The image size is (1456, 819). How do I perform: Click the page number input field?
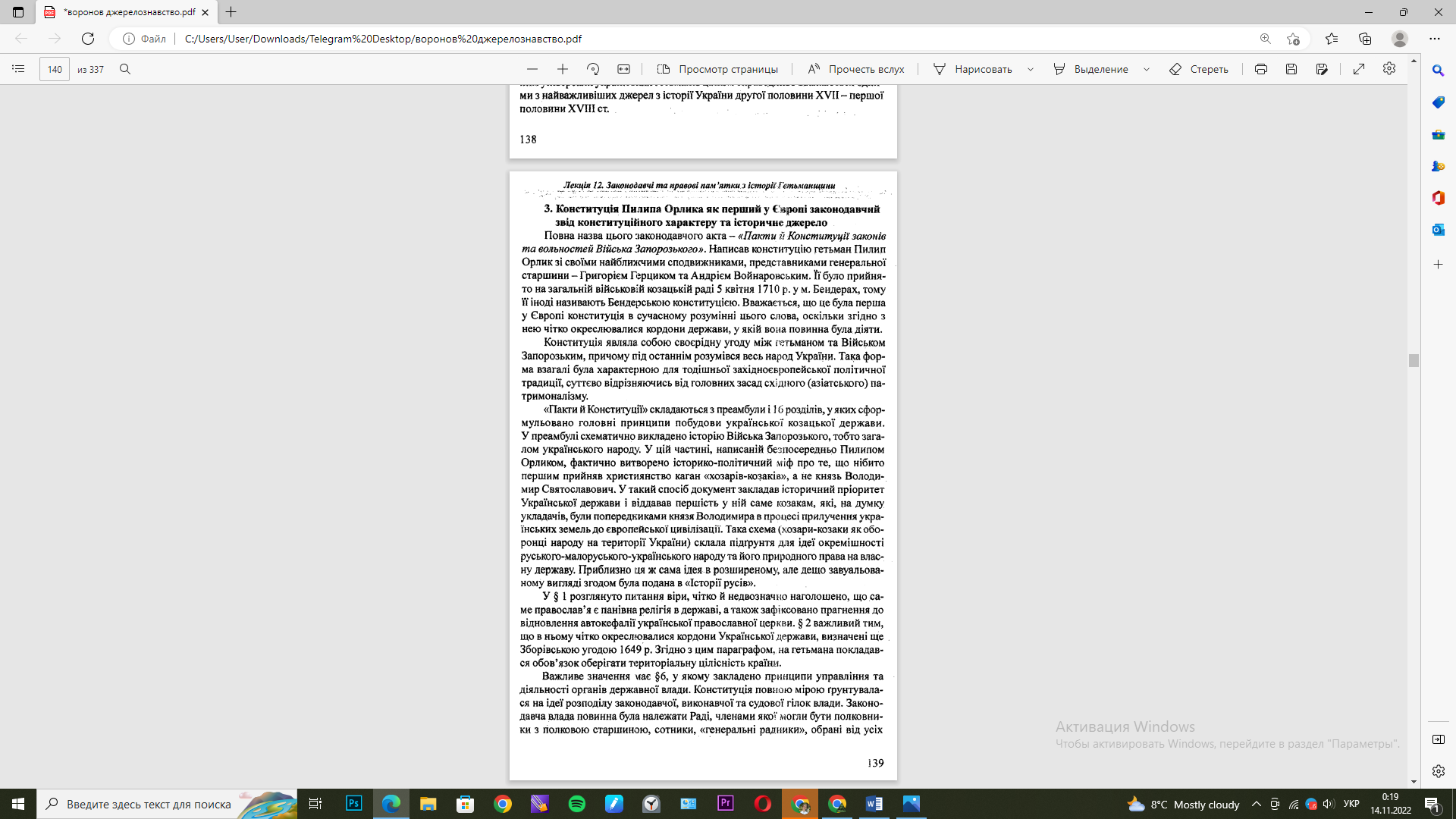pyautogui.click(x=55, y=69)
